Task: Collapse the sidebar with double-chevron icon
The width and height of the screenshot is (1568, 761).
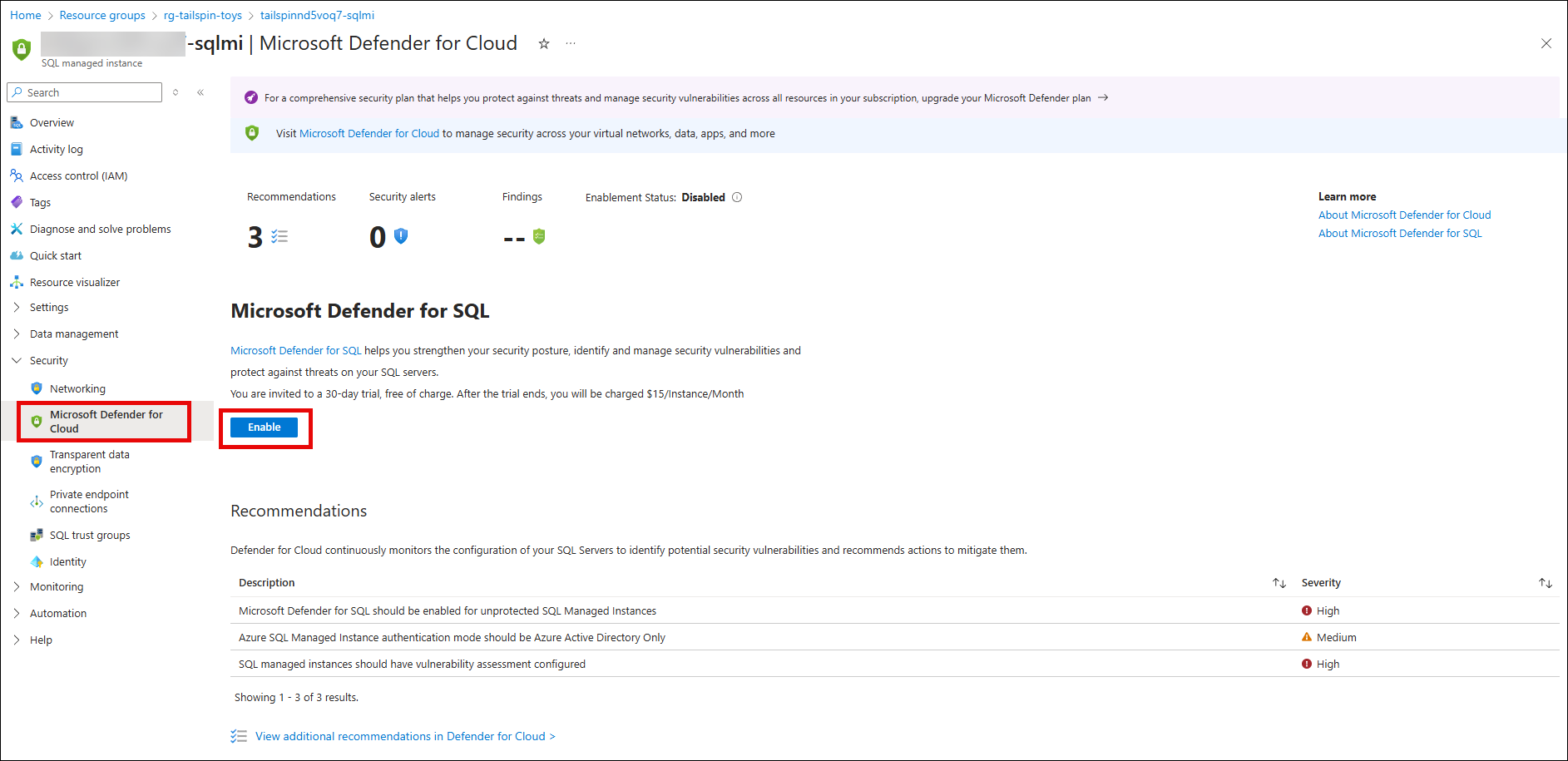Action: coord(200,92)
